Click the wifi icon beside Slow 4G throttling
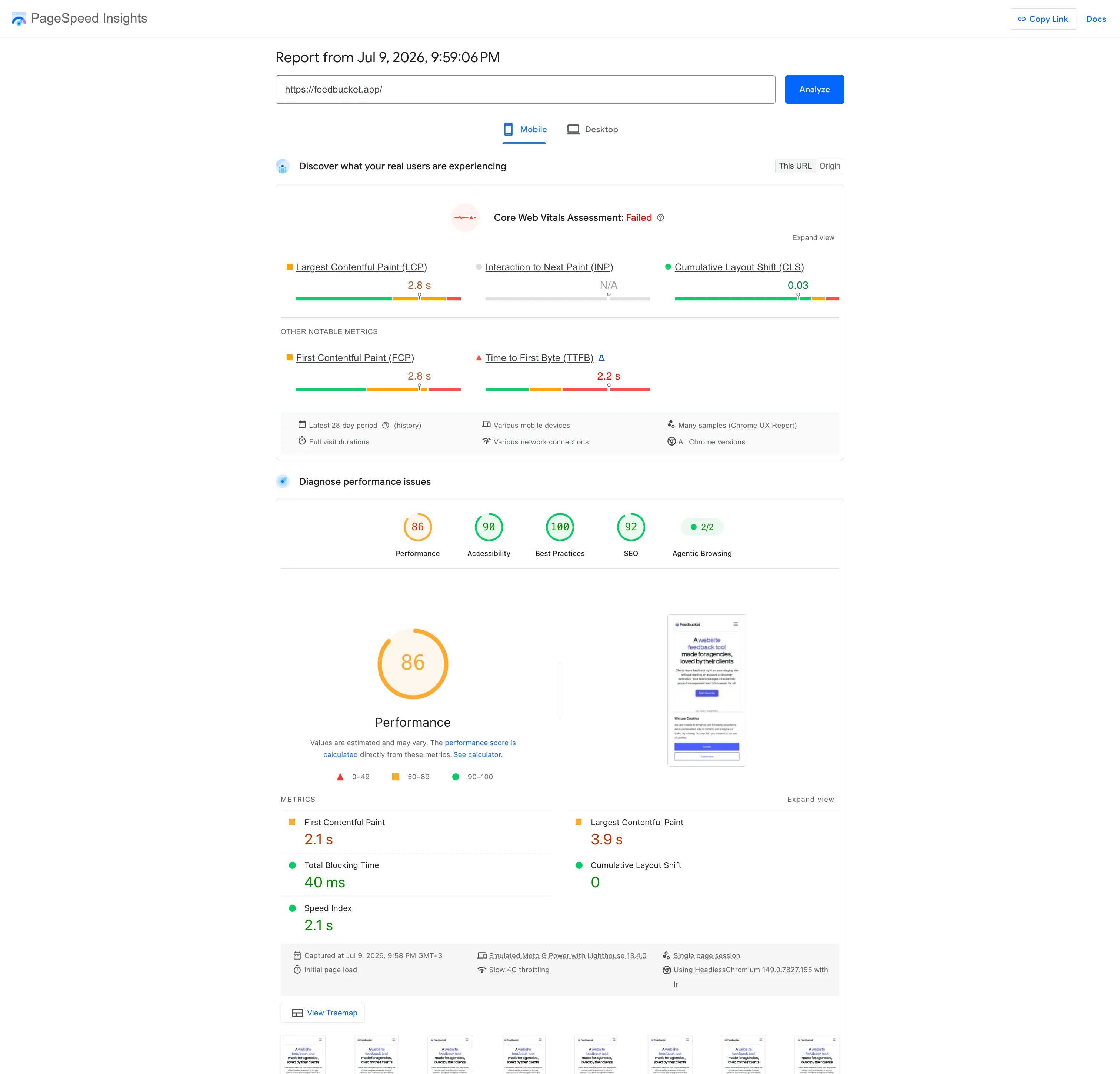 (x=482, y=970)
